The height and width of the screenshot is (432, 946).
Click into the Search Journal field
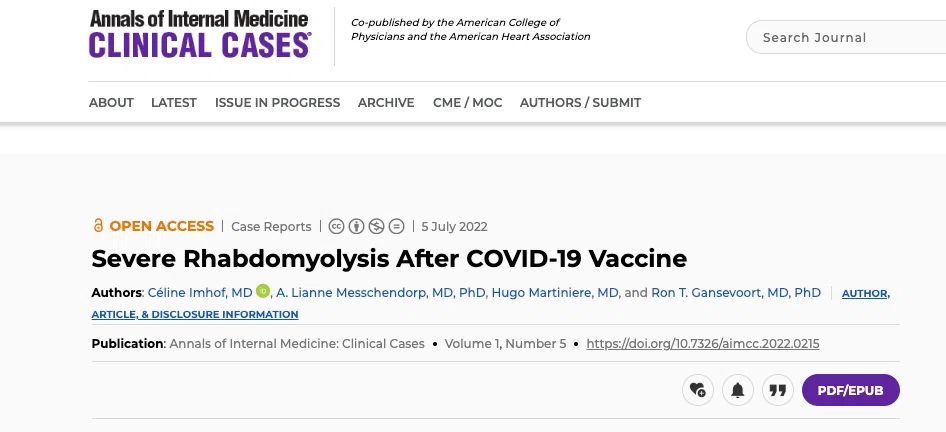[x=846, y=37]
